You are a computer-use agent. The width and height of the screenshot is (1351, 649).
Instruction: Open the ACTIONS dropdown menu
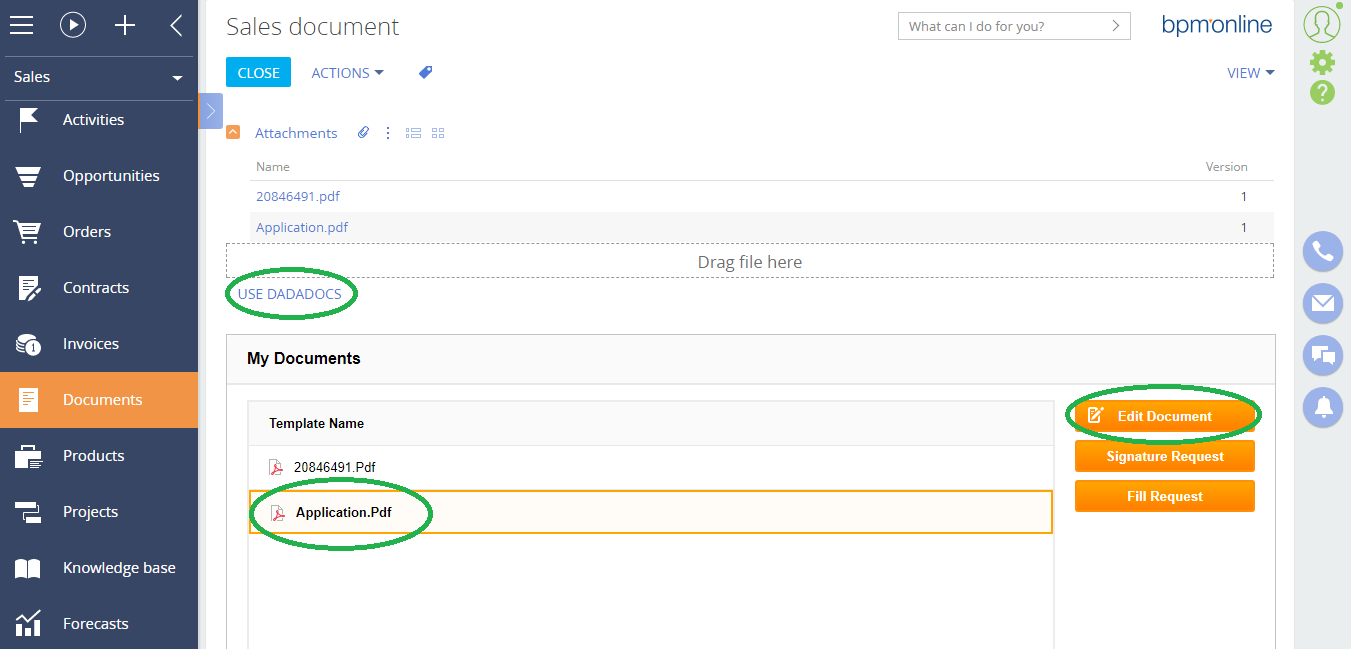(x=348, y=73)
